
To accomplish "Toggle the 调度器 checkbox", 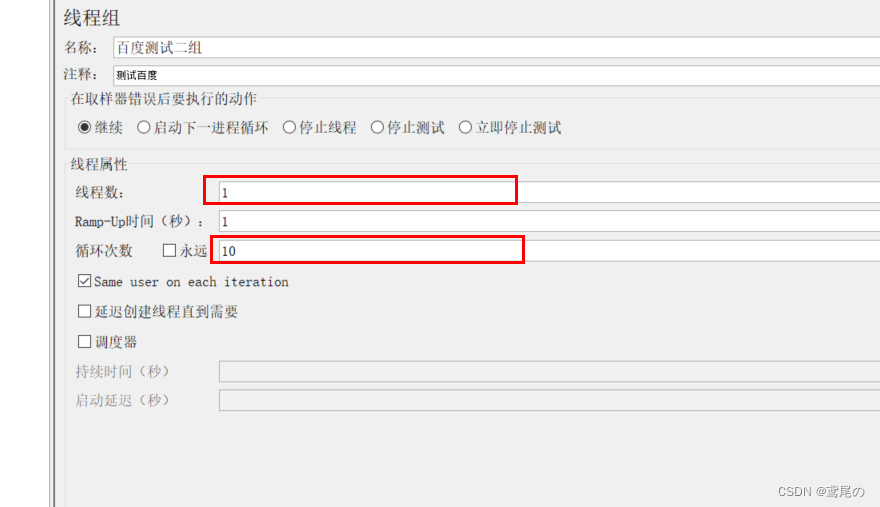I will 85,342.
